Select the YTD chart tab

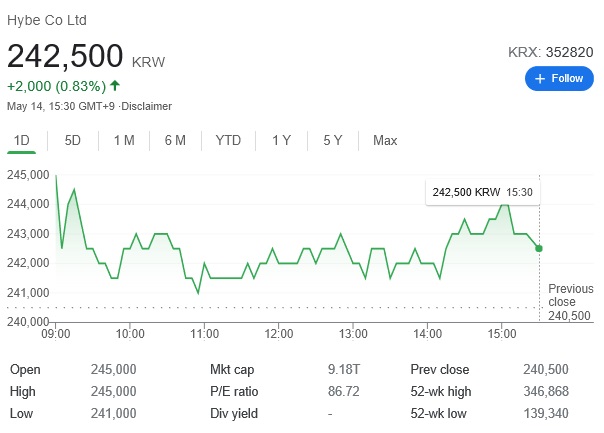[228, 140]
